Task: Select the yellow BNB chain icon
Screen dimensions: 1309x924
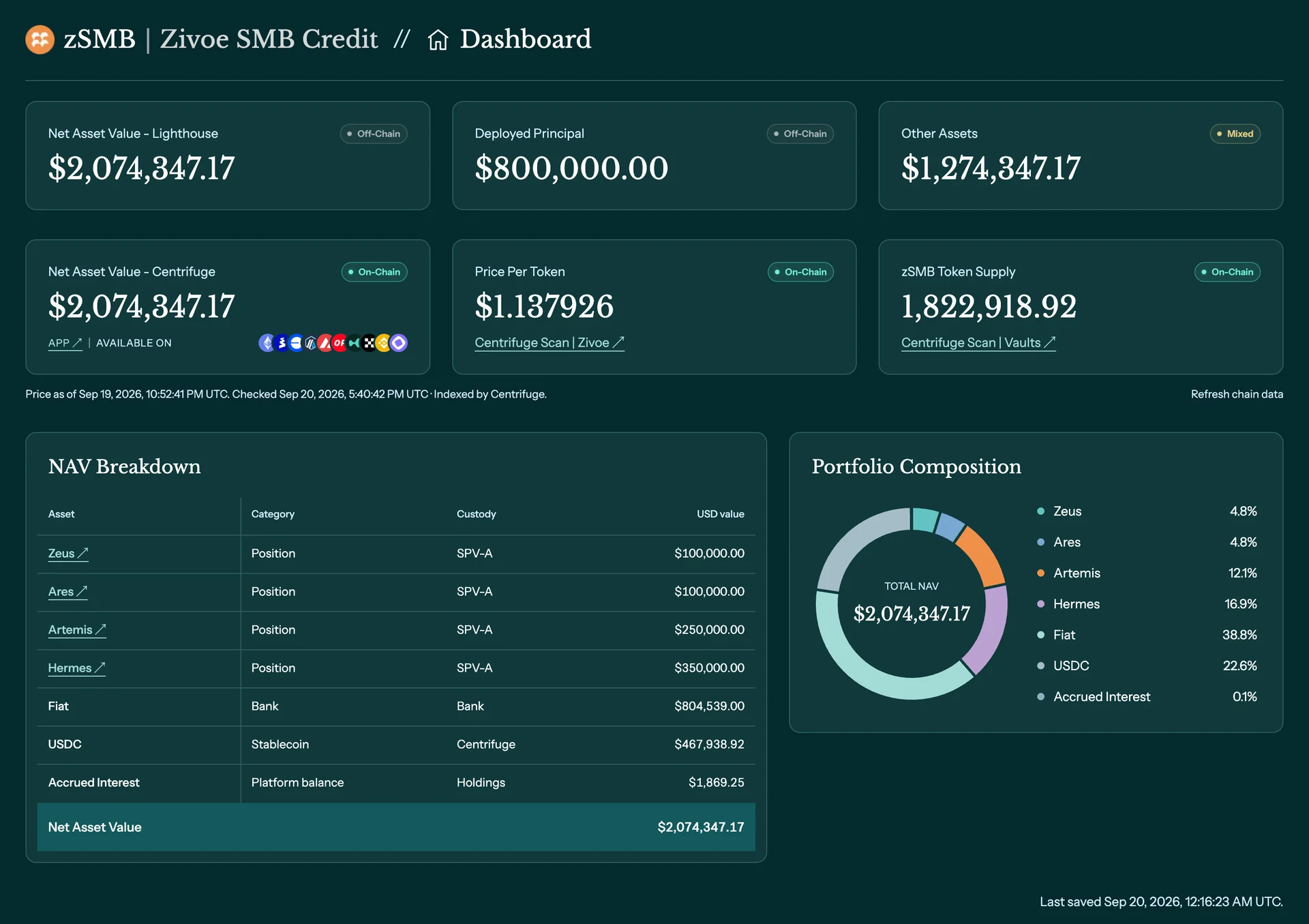Action: click(x=384, y=343)
